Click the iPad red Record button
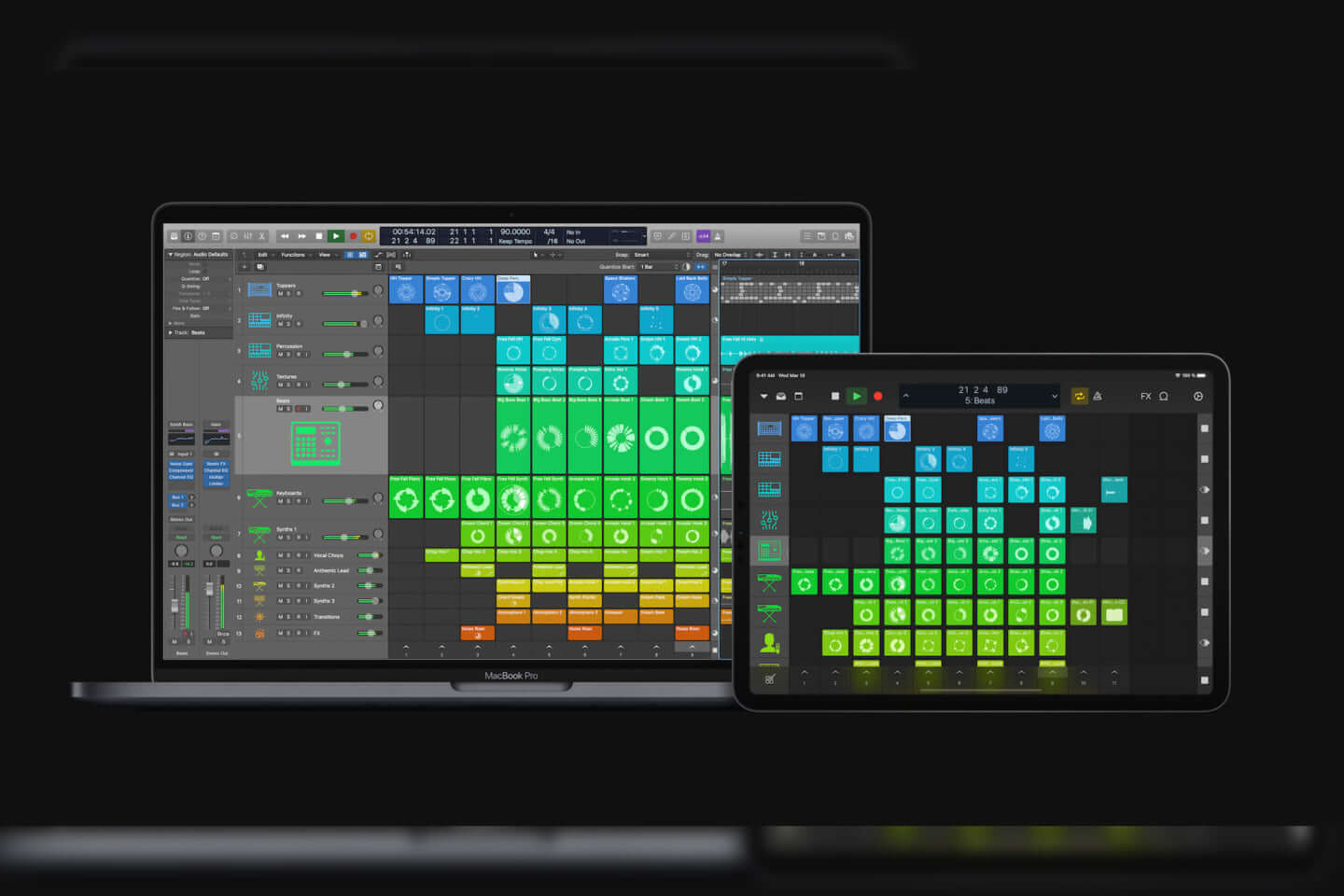This screenshot has height=896, width=1344. (x=877, y=397)
